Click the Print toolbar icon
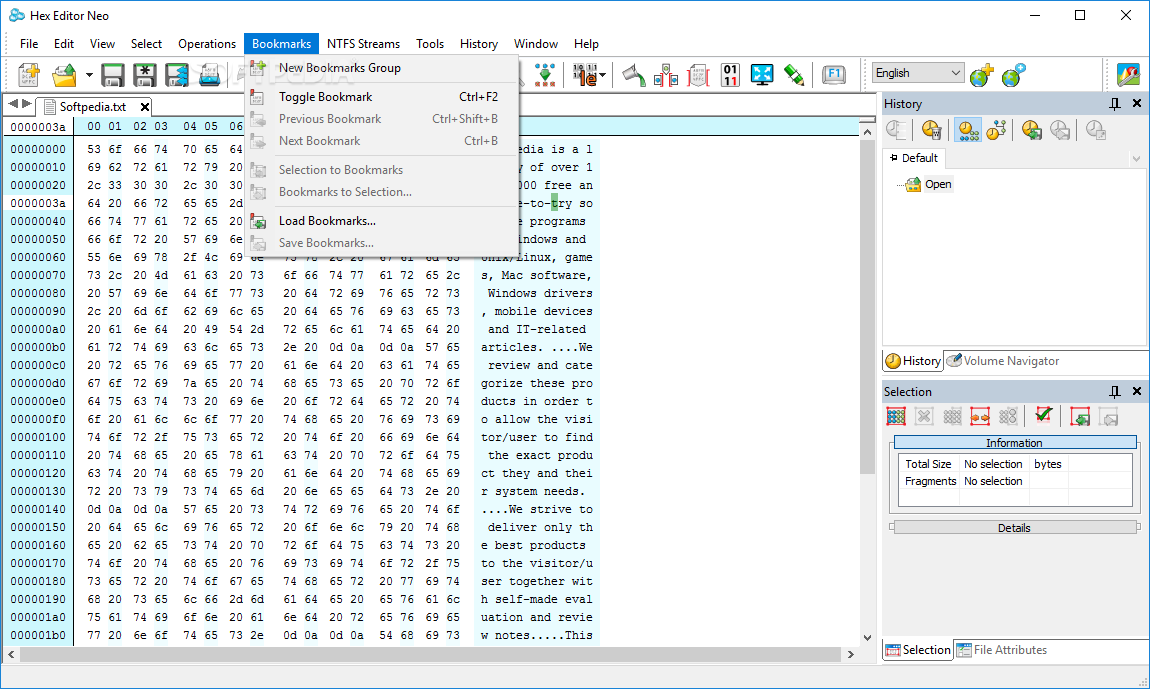This screenshot has height=689, width=1150. click(210, 75)
